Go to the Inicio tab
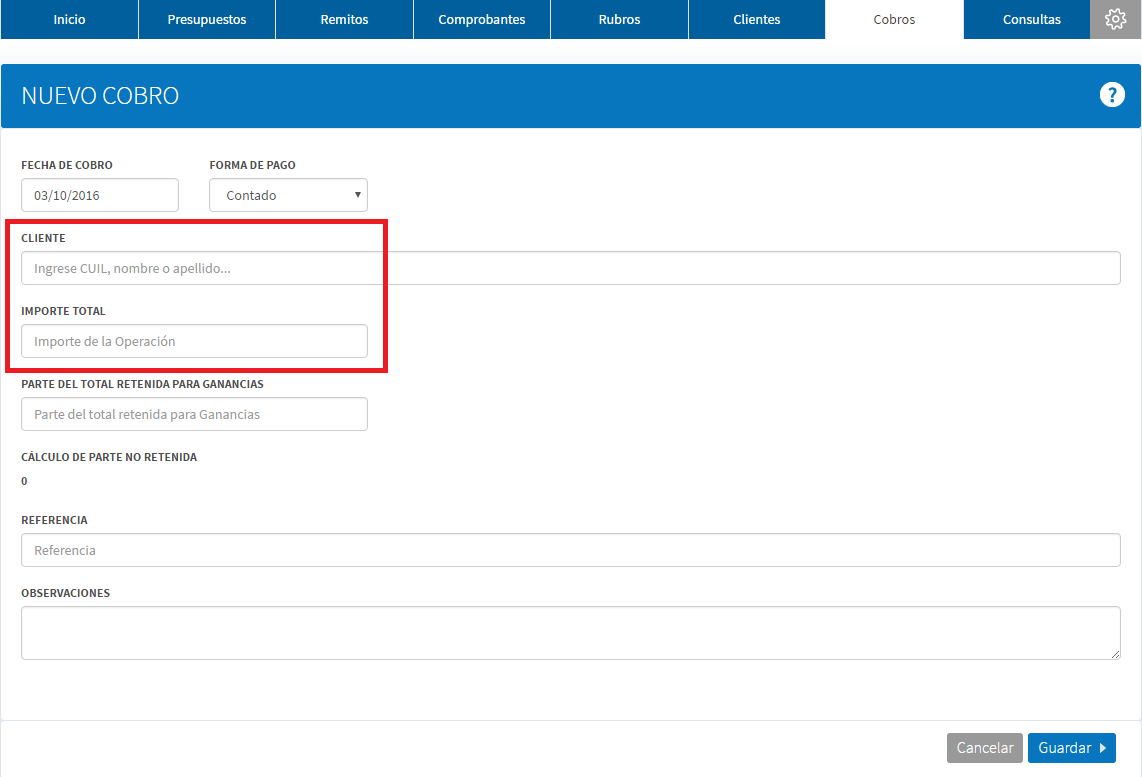 click(x=69, y=20)
